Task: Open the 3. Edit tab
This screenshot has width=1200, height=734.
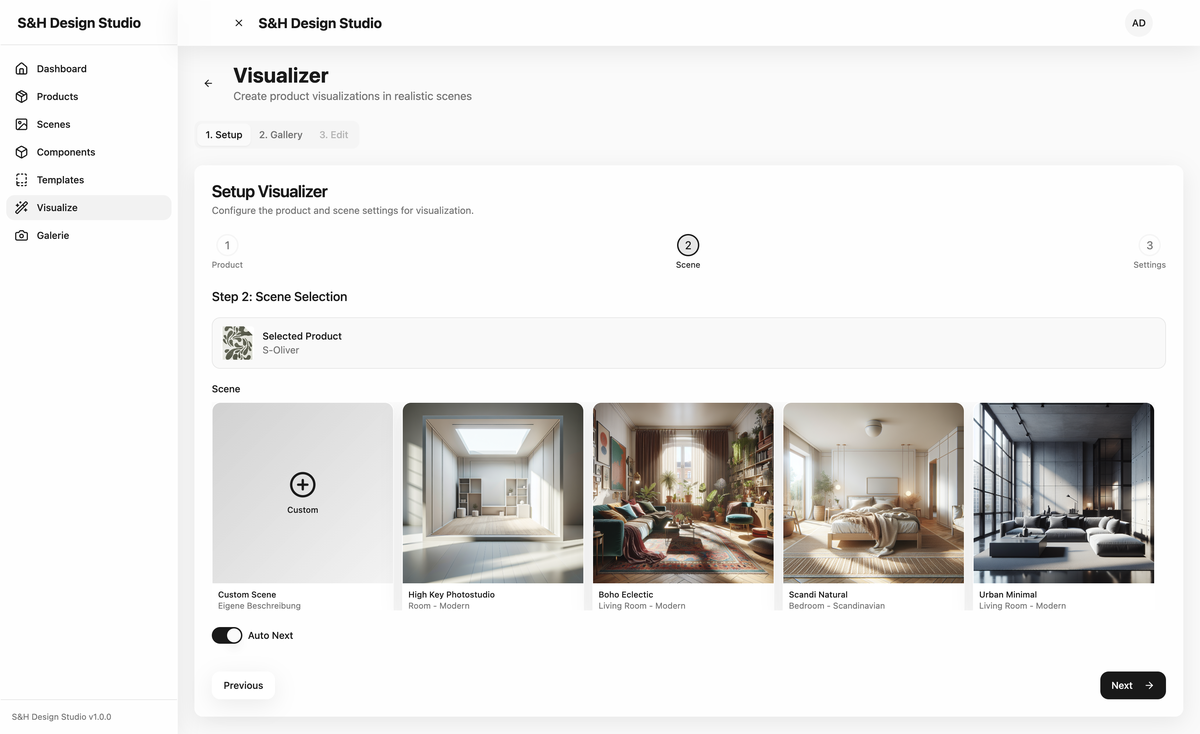Action: [x=333, y=134]
